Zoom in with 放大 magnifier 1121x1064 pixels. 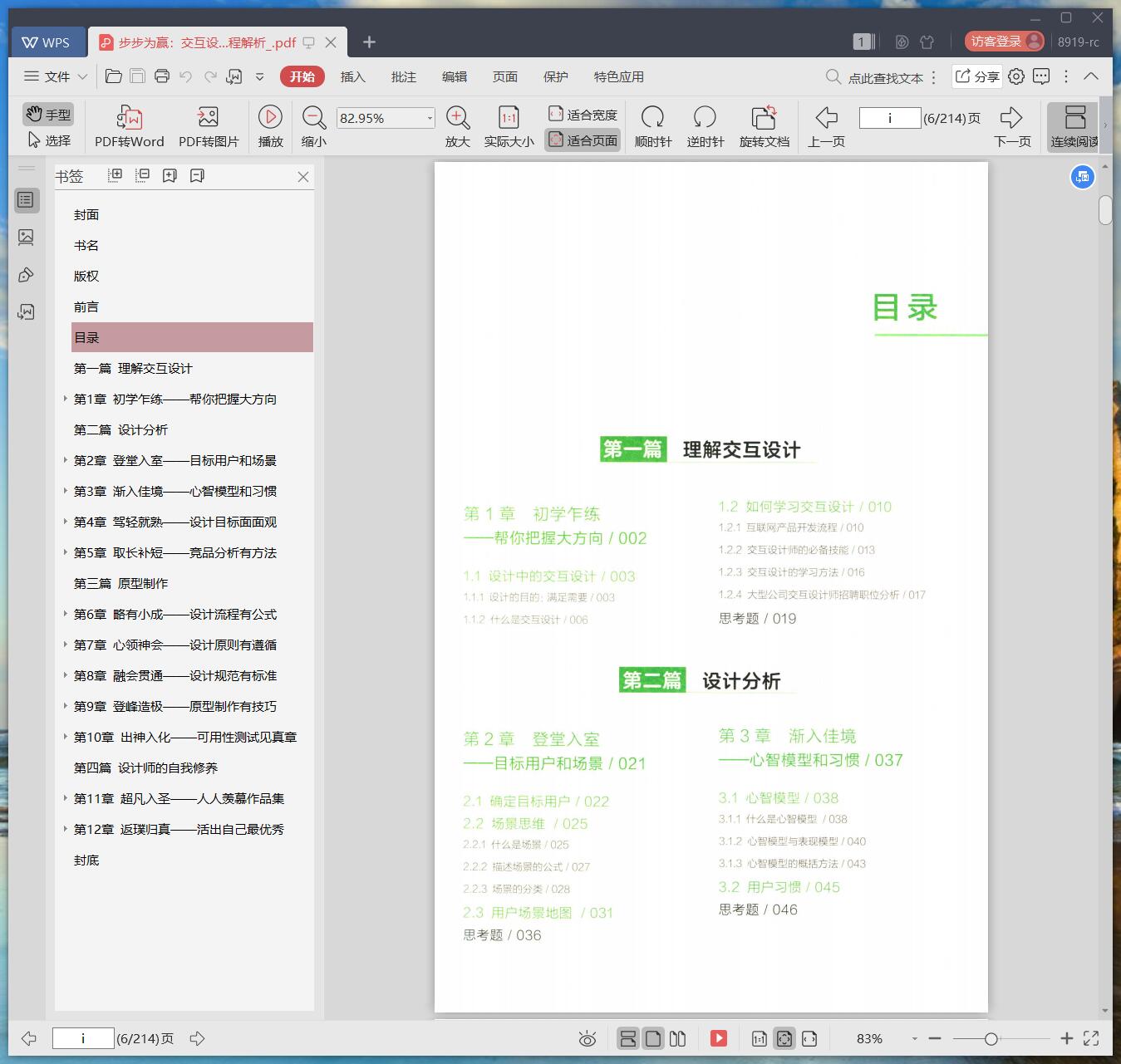[x=458, y=126]
